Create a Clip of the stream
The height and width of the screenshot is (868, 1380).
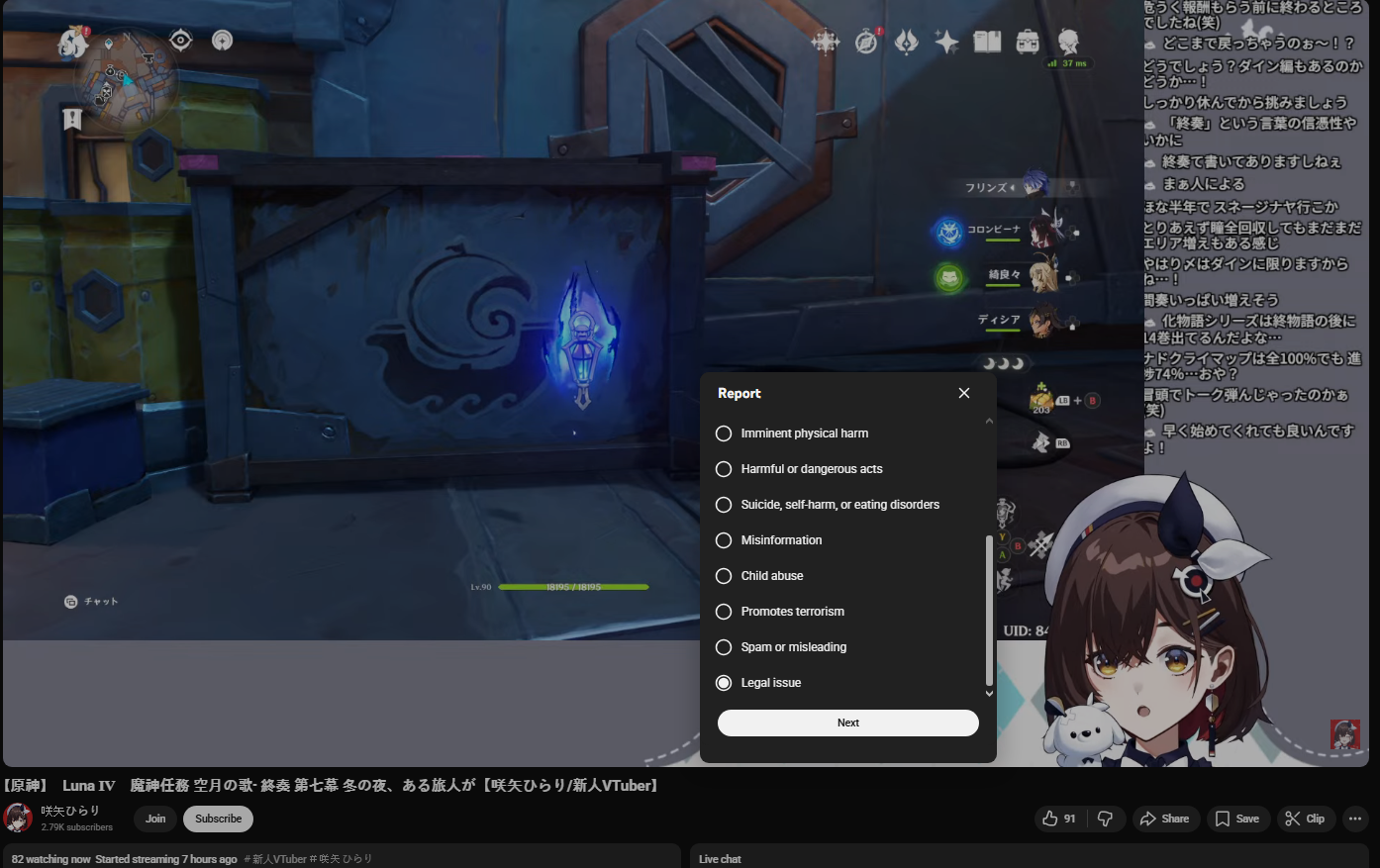pyautogui.click(x=1305, y=819)
